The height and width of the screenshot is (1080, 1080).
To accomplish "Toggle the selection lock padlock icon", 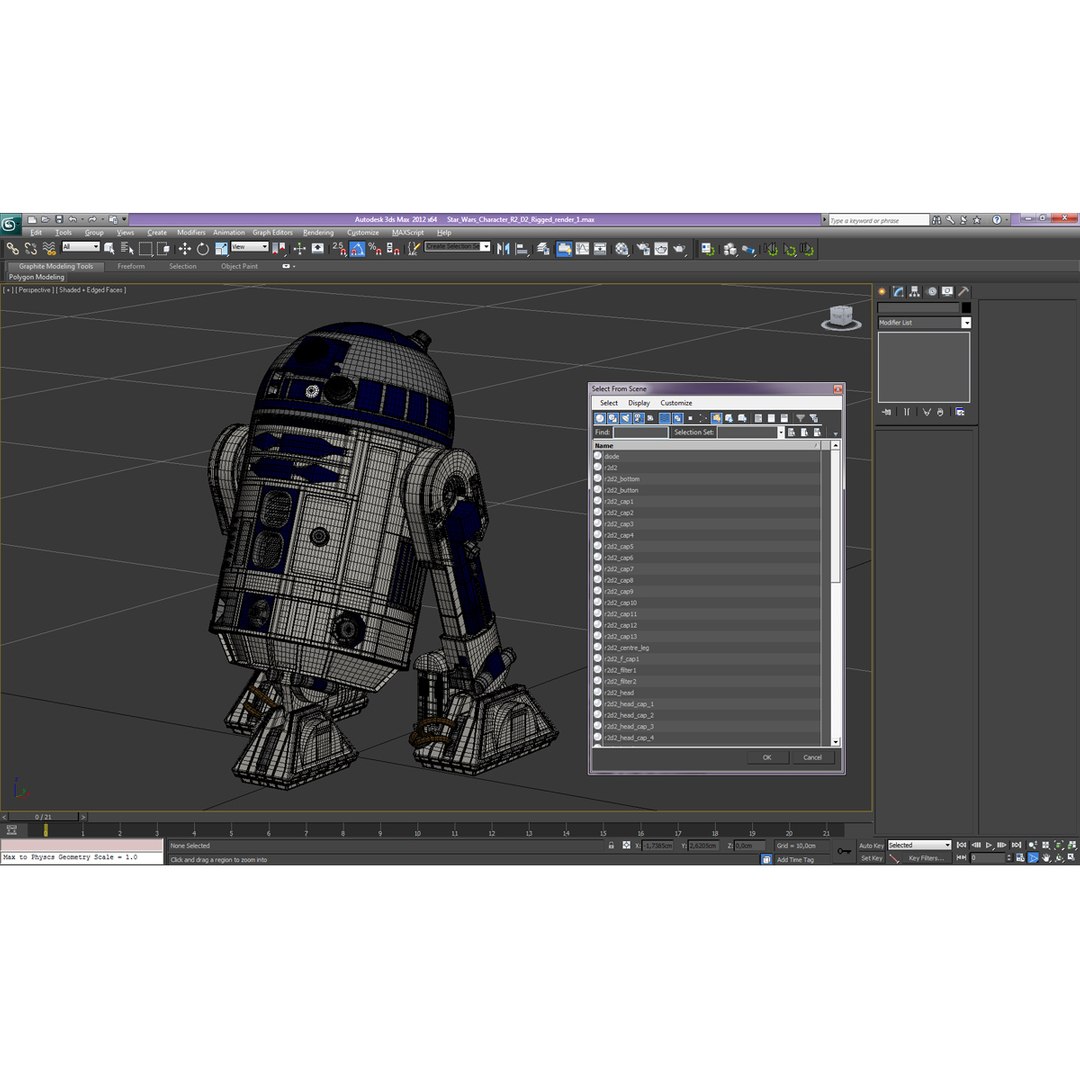I will [x=611, y=845].
